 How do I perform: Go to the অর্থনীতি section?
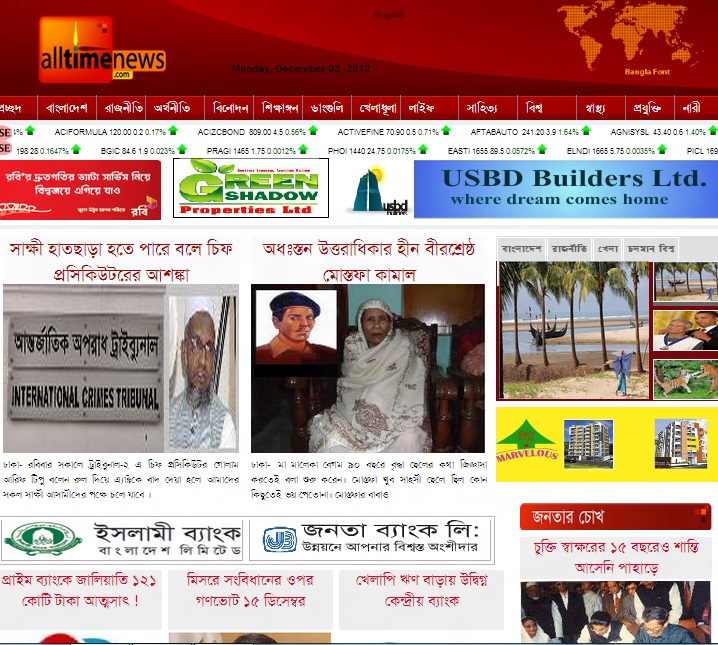(172, 108)
